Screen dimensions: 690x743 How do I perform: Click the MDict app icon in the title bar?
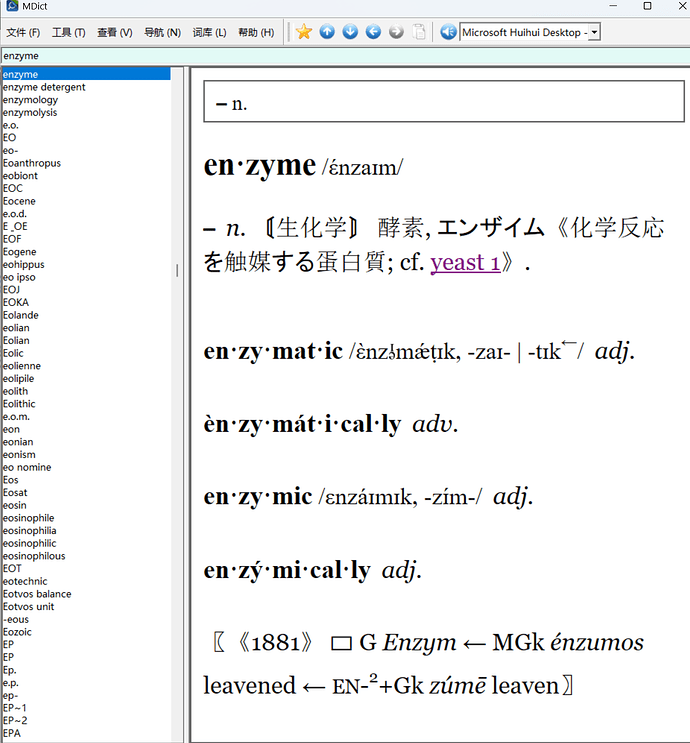coord(12,6)
